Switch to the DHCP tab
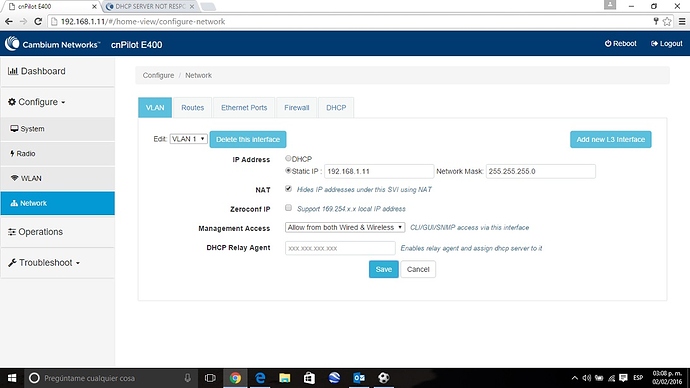Screen dimensions: 690x388 336,108
